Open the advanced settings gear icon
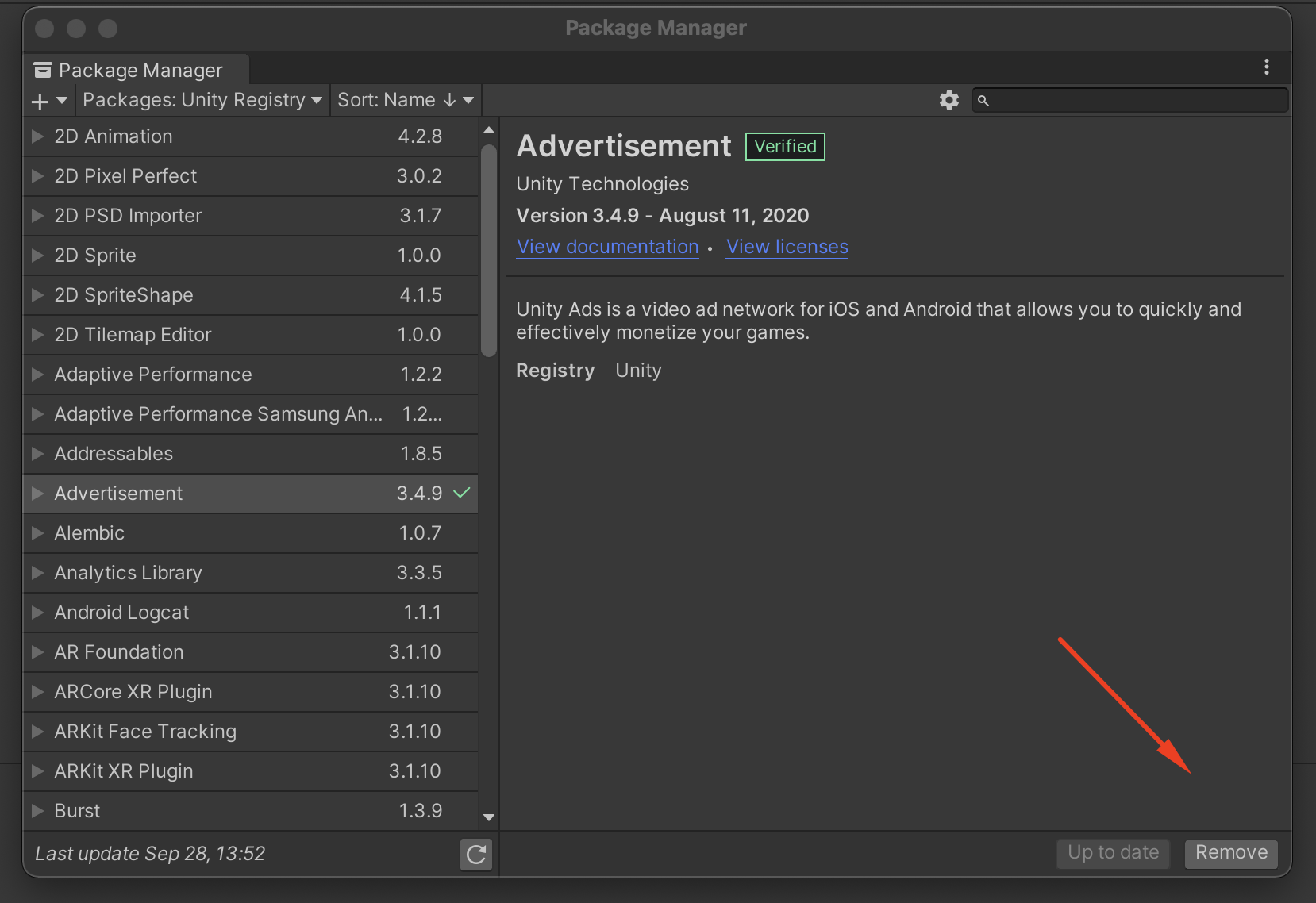1316x903 pixels. 949,100
